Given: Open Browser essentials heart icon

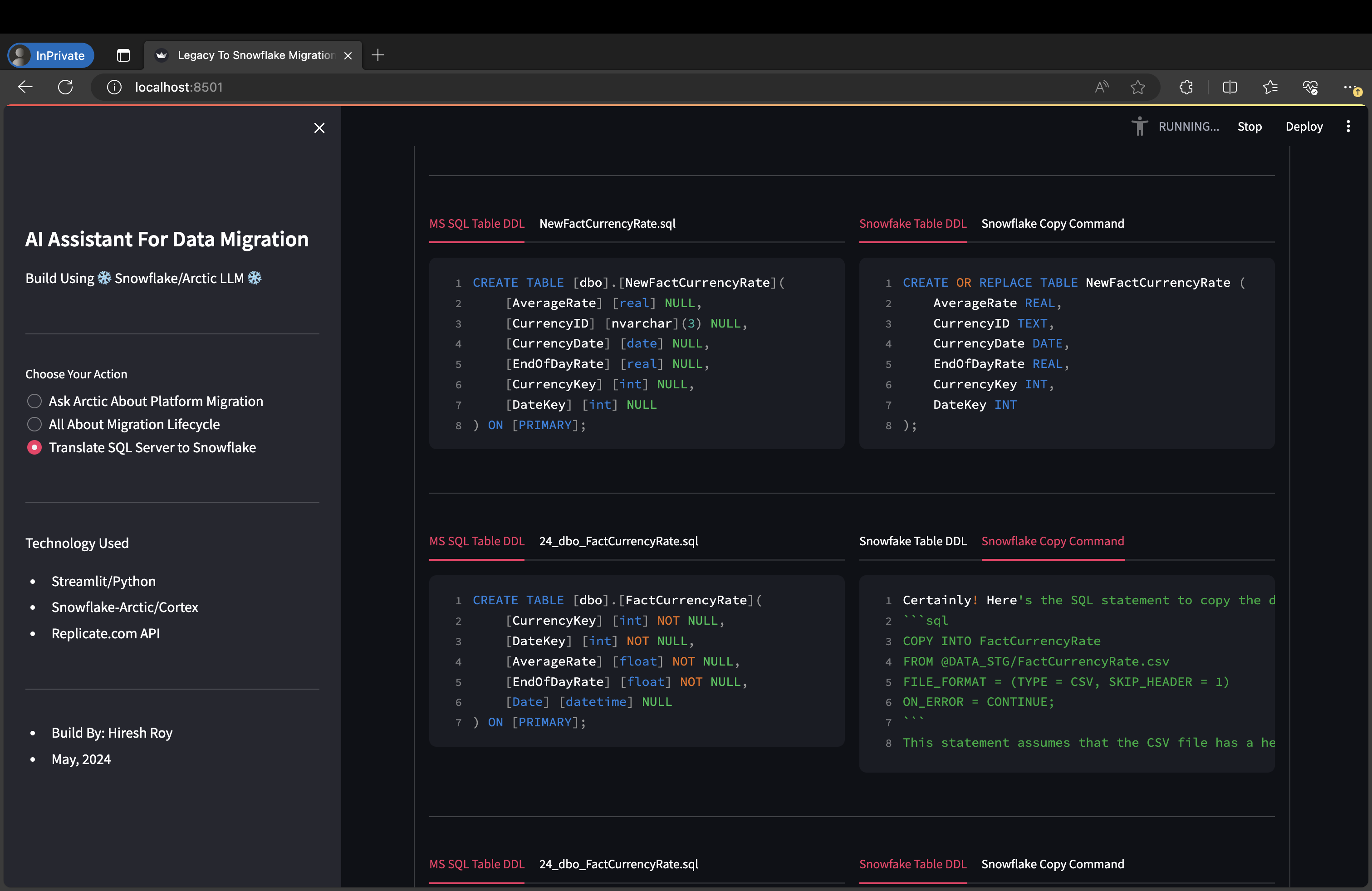Looking at the screenshot, I should click(x=1310, y=87).
